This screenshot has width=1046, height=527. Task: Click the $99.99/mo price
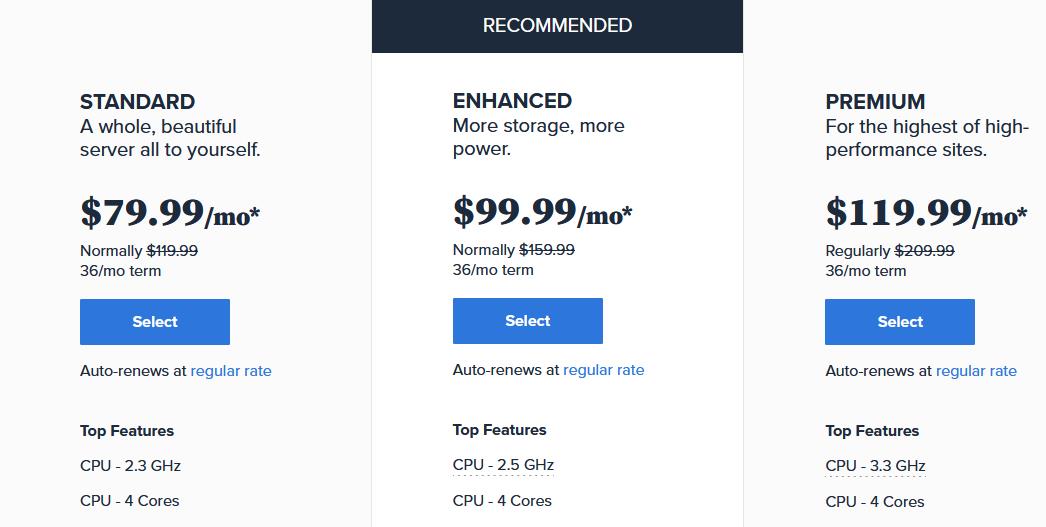[x=542, y=212]
